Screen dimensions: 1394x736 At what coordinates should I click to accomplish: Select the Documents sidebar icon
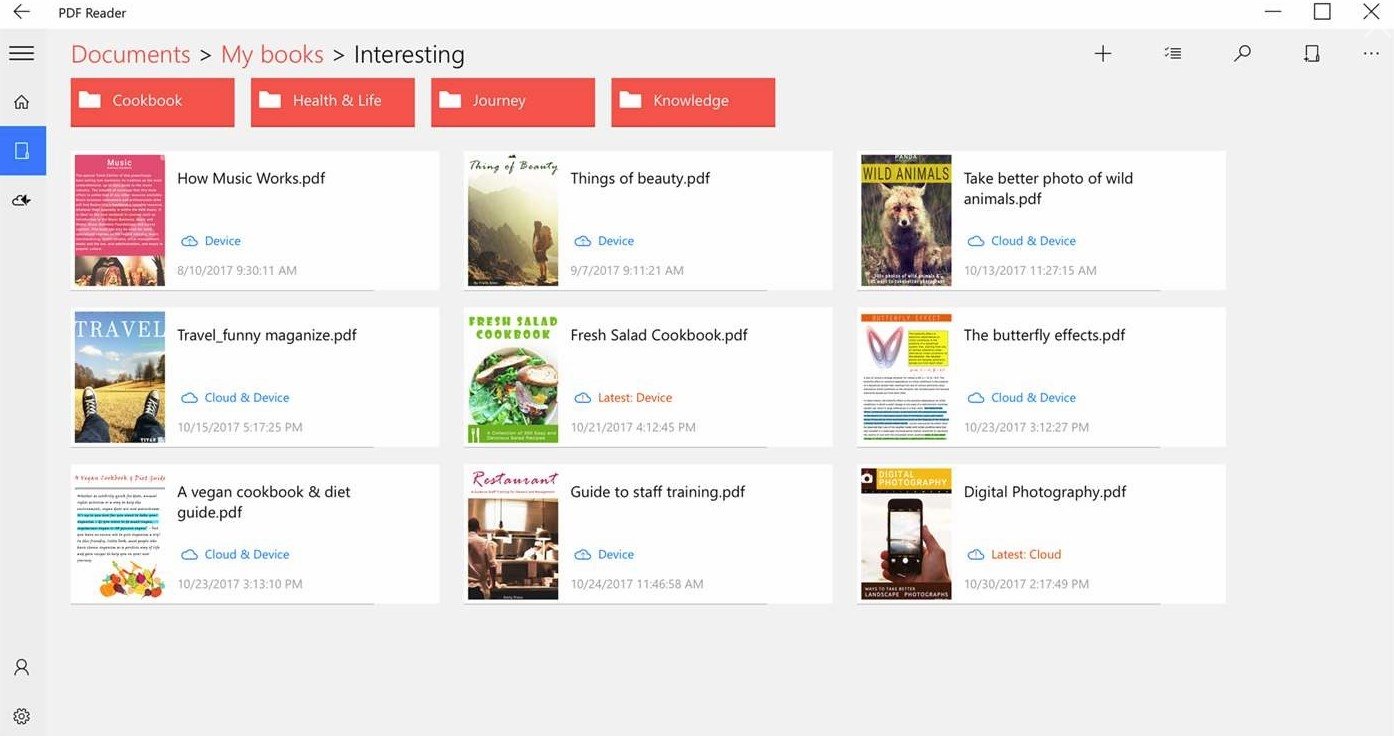tap(22, 151)
